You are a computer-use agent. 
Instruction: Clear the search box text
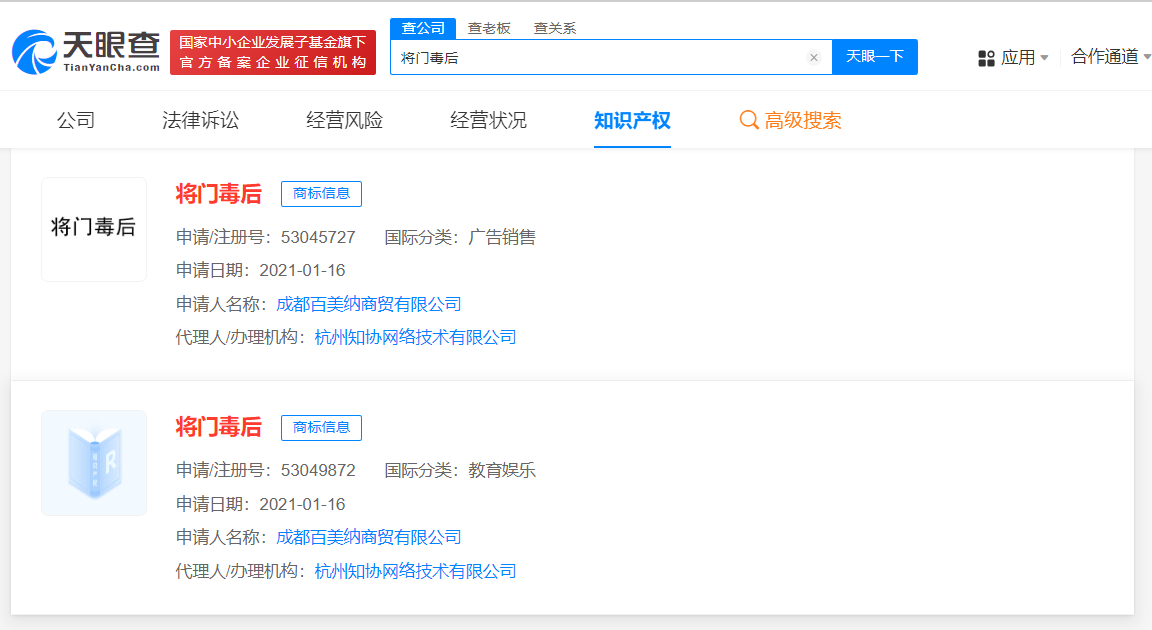[x=814, y=58]
